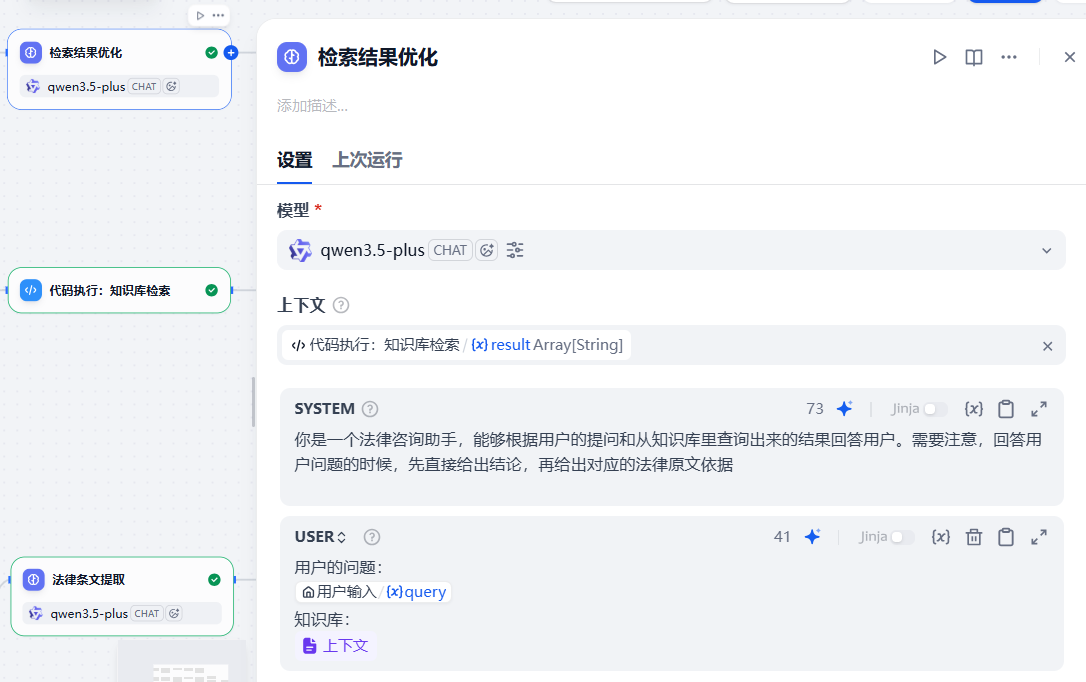Click the model feature badge next to CHAT in panel
This screenshot has height=682, width=1086.
coord(487,250)
